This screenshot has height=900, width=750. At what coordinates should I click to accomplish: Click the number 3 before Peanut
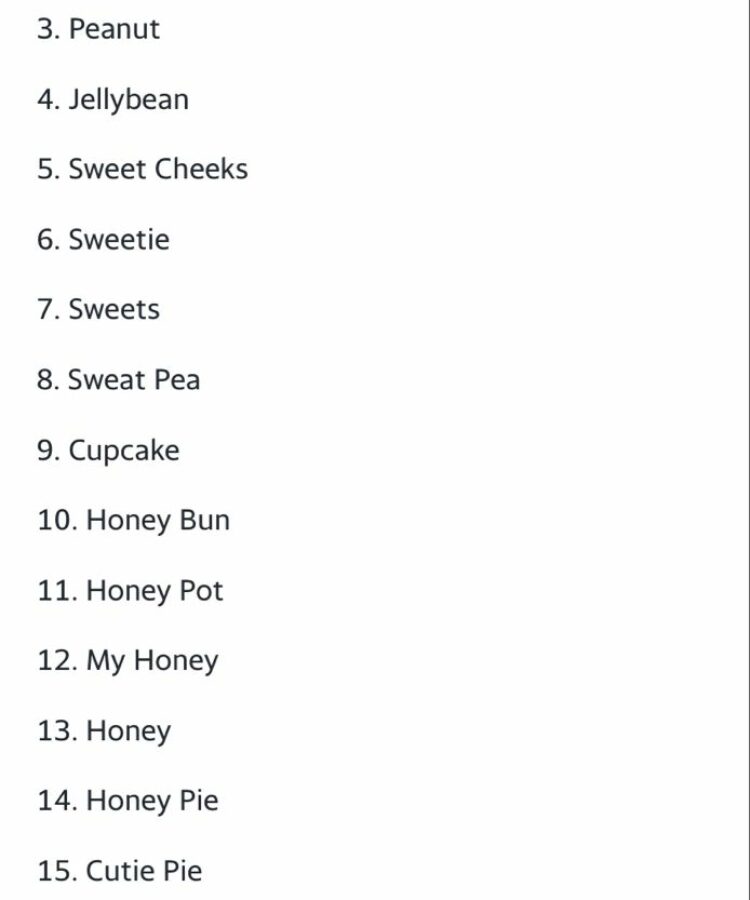coord(45,29)
